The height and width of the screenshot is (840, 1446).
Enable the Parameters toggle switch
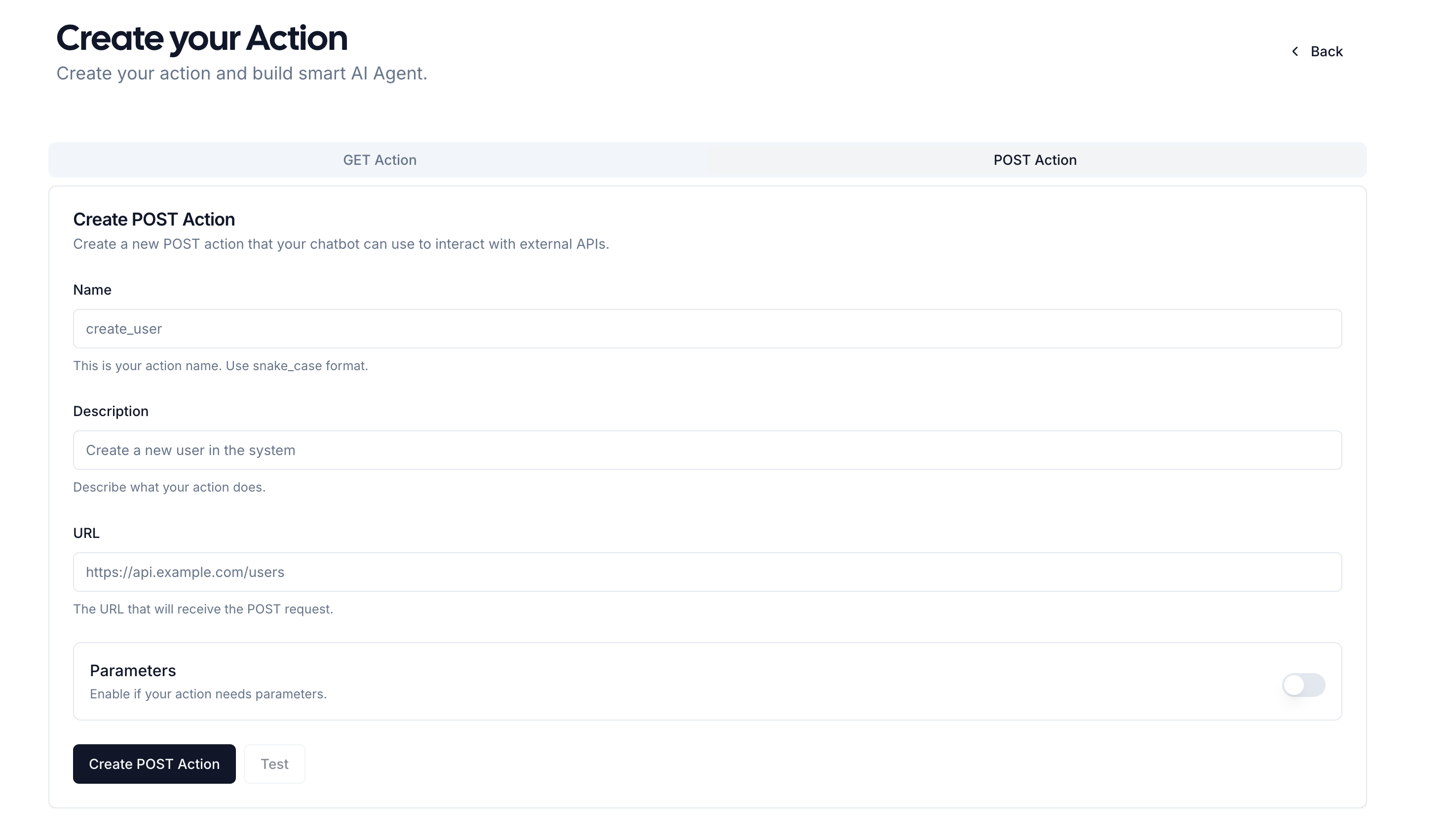[x=1303, y=685]
